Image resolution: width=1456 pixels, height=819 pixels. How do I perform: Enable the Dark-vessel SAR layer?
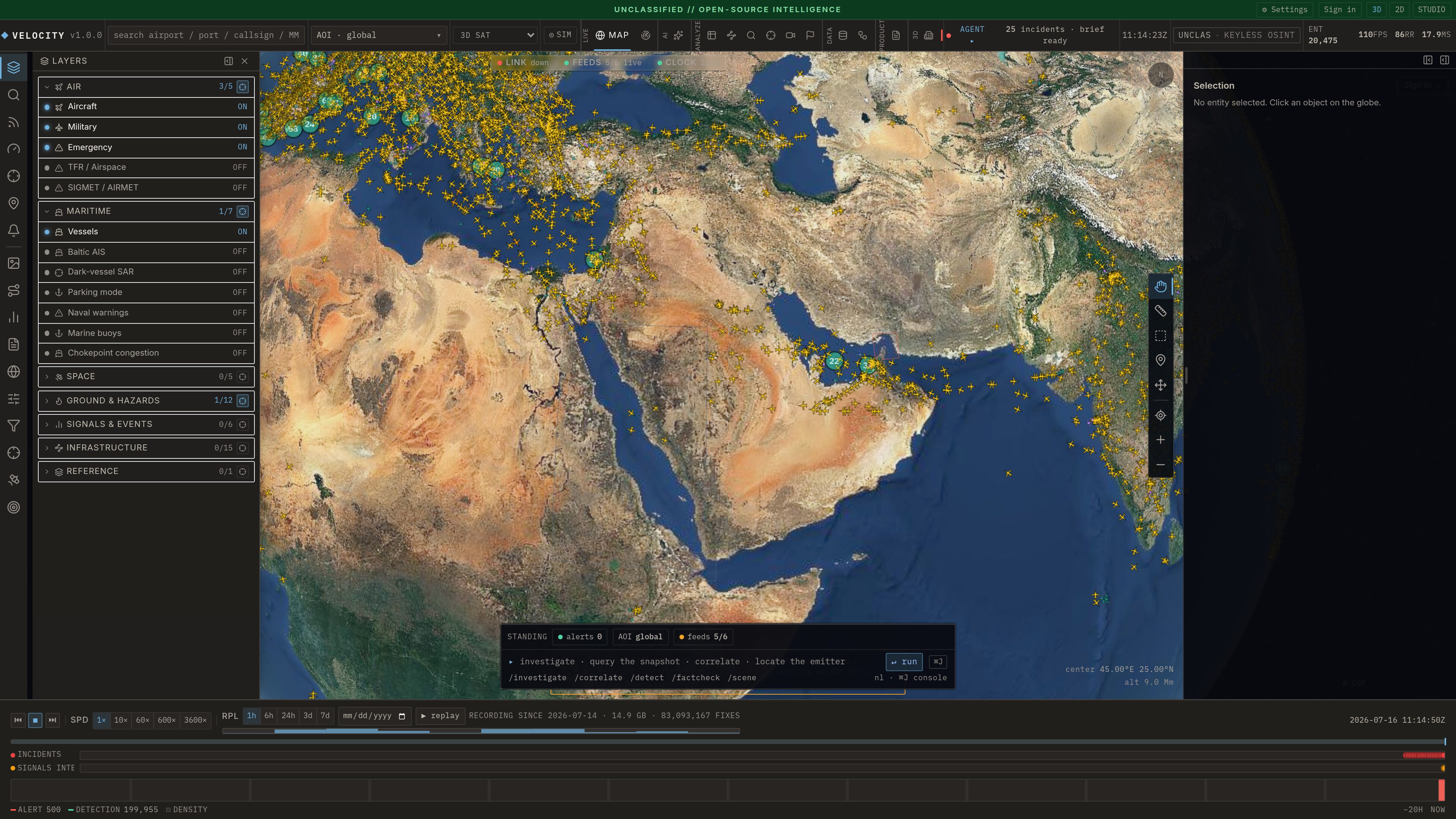click(x=146, y=272)
